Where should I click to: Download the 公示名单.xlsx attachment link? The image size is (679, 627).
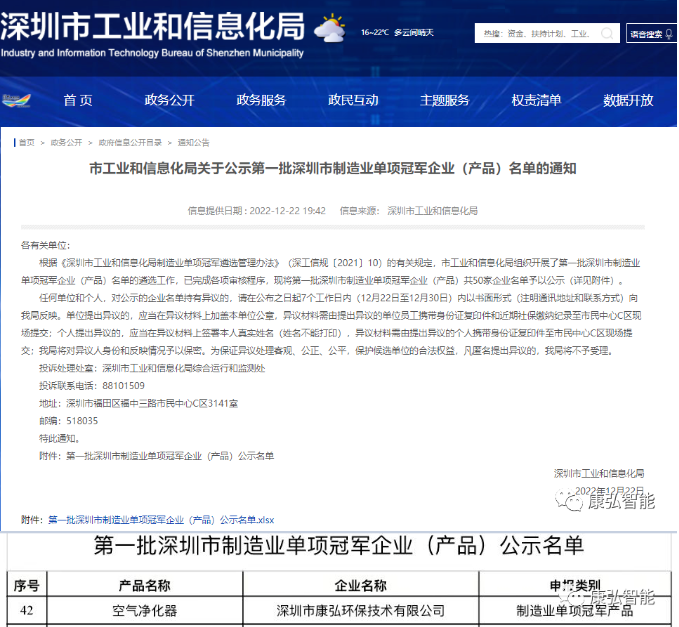[x=161, y=520]
